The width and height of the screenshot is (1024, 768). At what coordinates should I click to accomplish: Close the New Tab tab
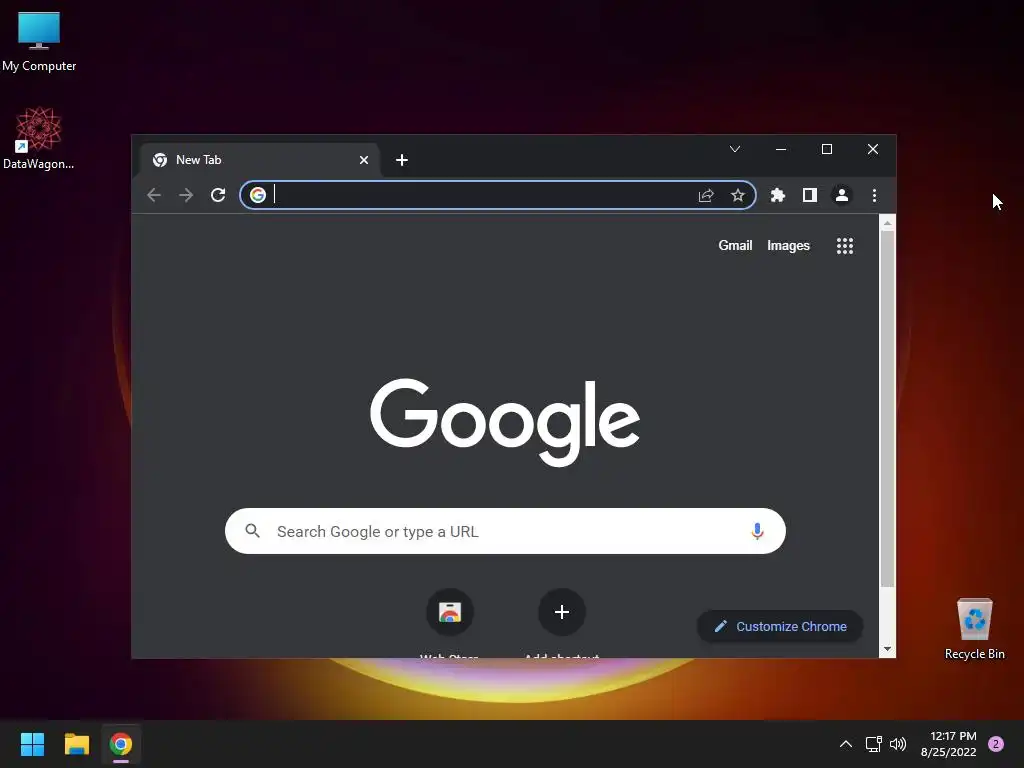point(364,160)
